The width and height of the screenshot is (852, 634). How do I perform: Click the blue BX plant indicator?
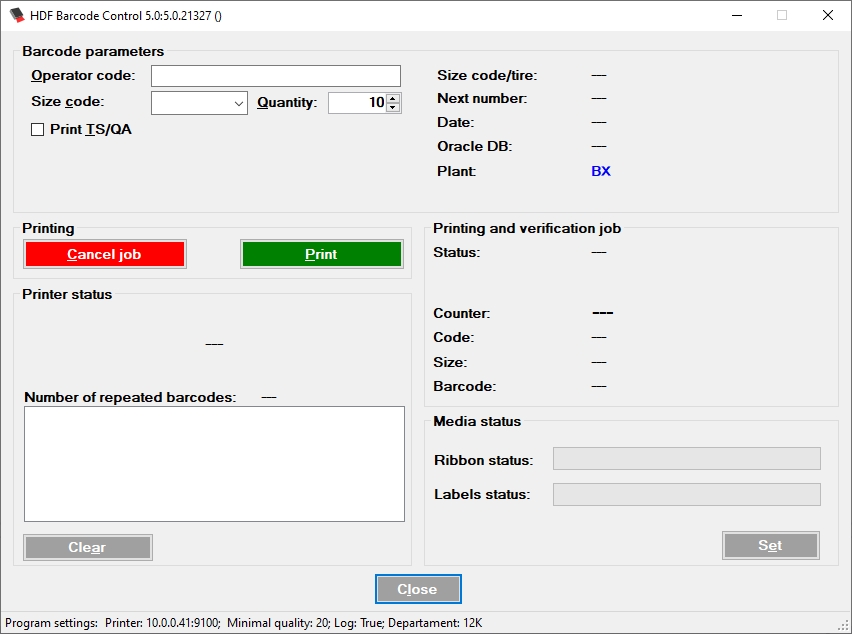600,171
